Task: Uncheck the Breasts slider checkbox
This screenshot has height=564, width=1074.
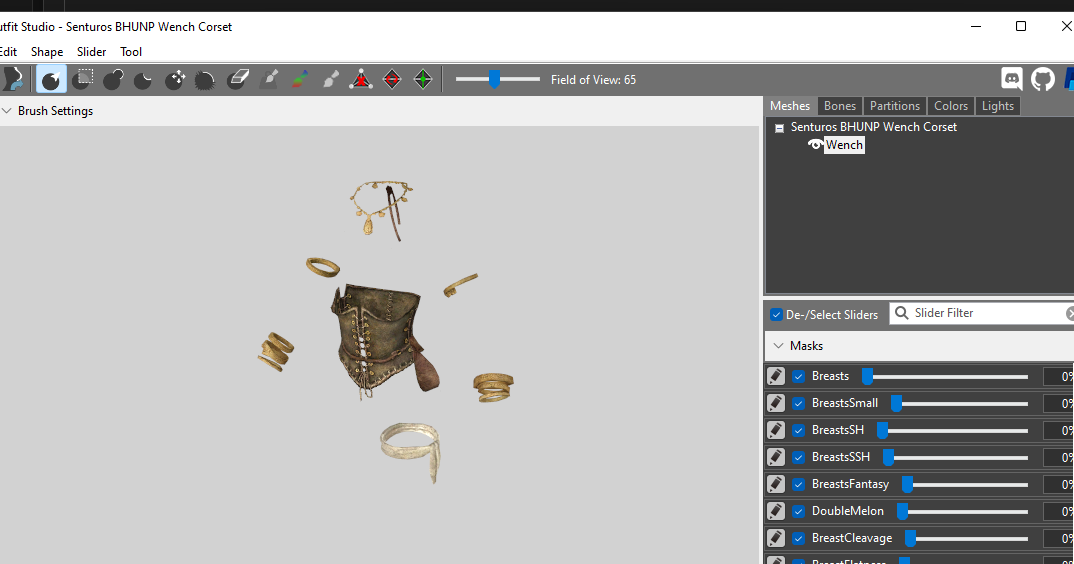Action: tap(798, 376)
